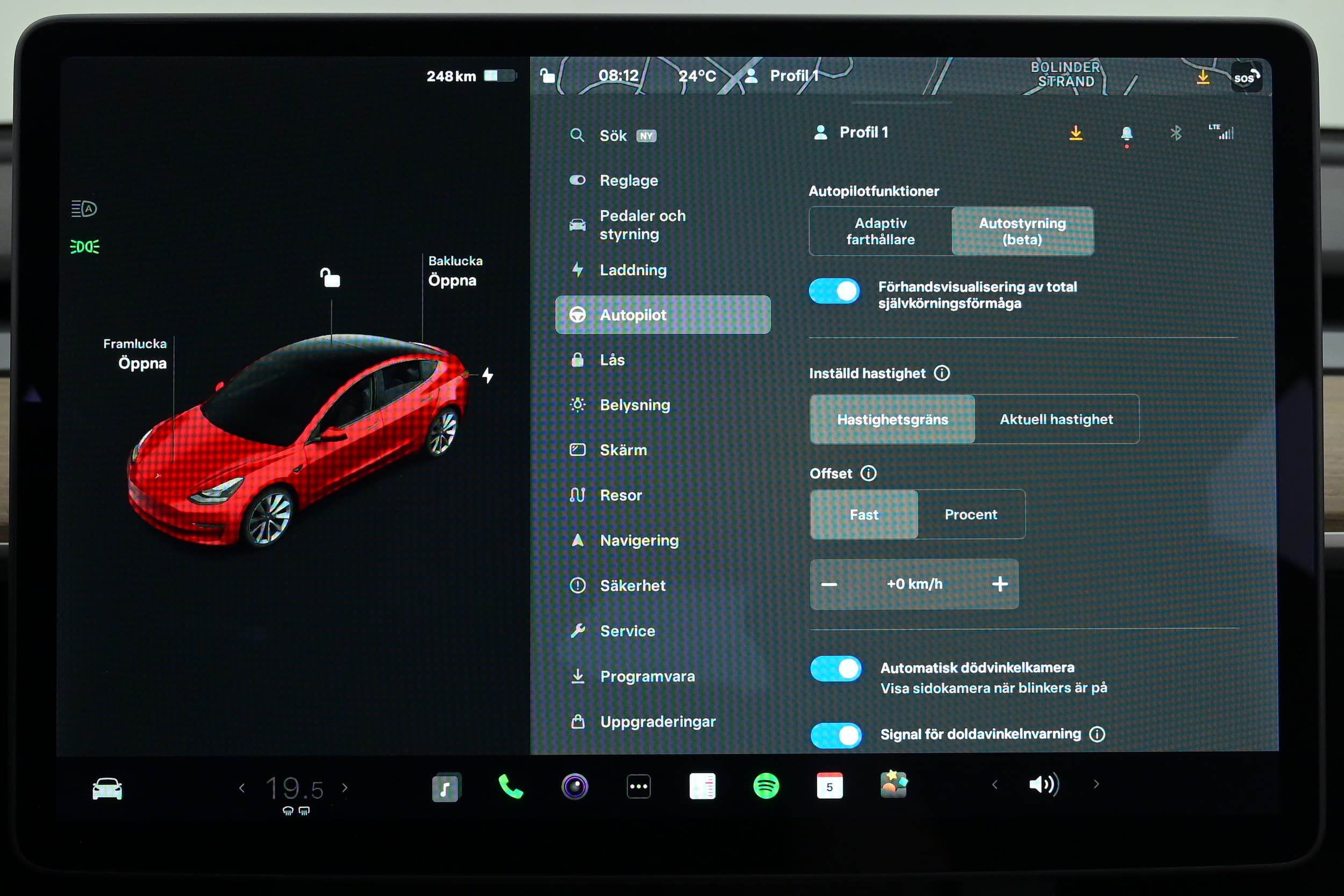Lower volume with left chevron
Image resolution: width=1344 pixels, height=896 pixels.
tap(994, 785)
